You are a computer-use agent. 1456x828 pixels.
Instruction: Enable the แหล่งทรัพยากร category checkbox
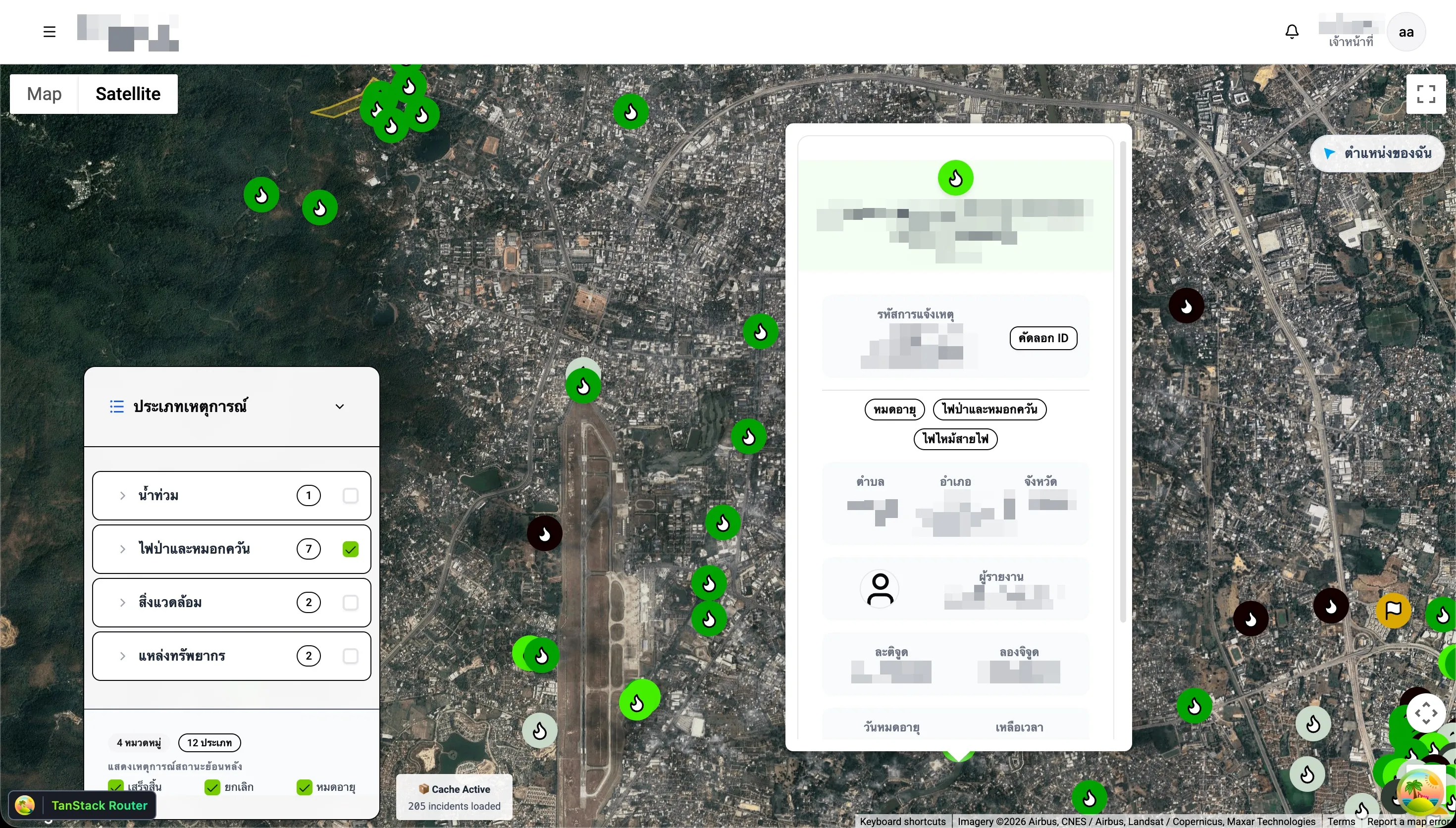(351, 656)
